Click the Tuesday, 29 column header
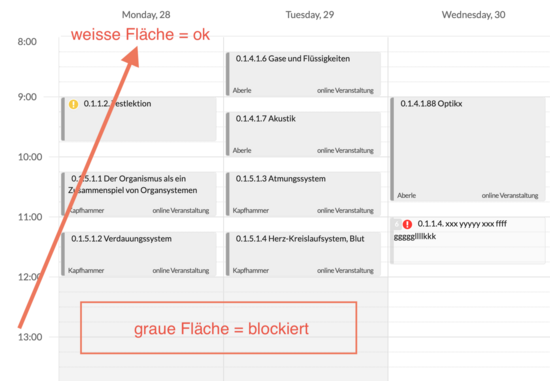550x381 pixels. (310, 15)
